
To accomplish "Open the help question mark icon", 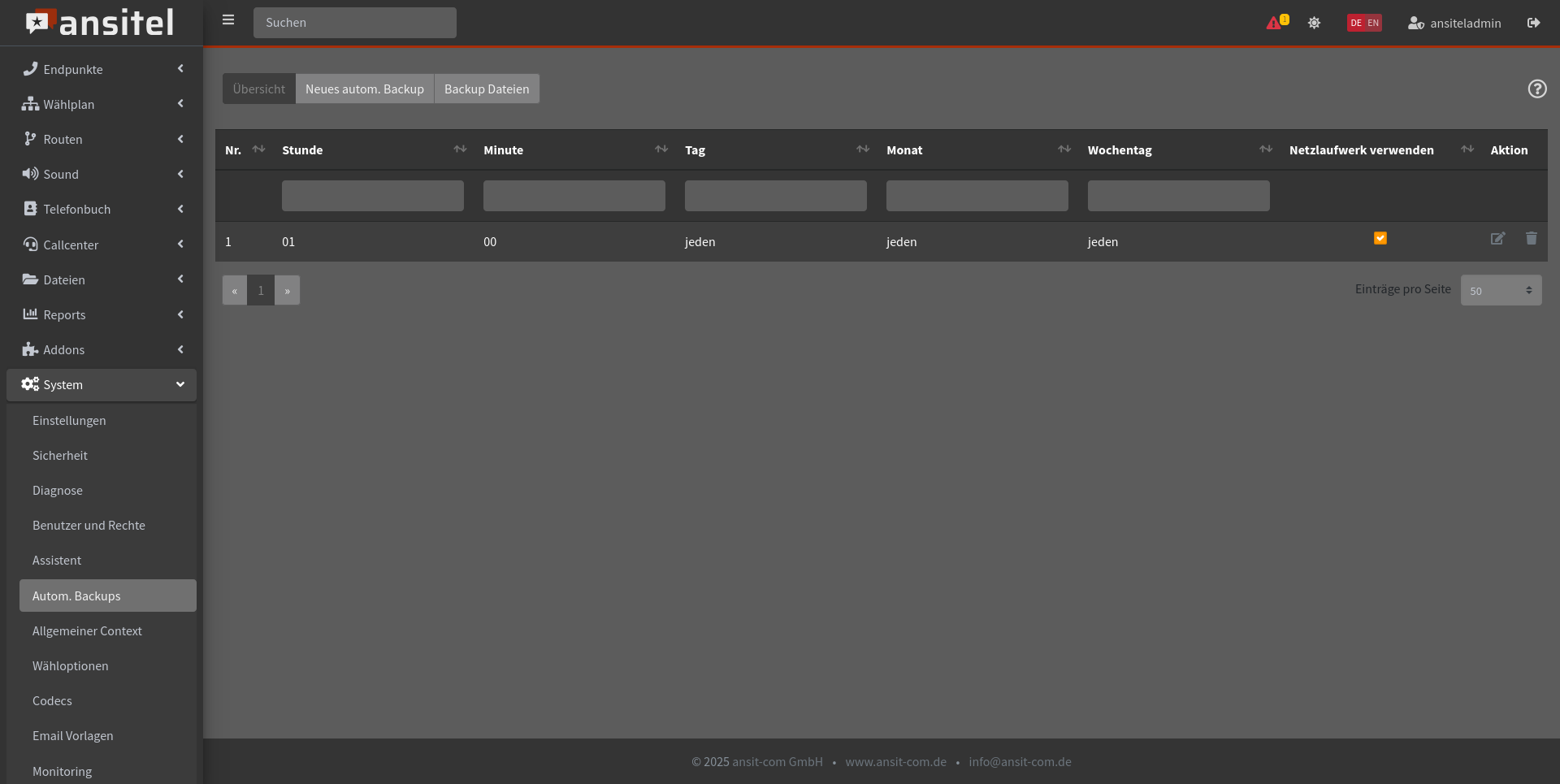I will pos(1537,89).
